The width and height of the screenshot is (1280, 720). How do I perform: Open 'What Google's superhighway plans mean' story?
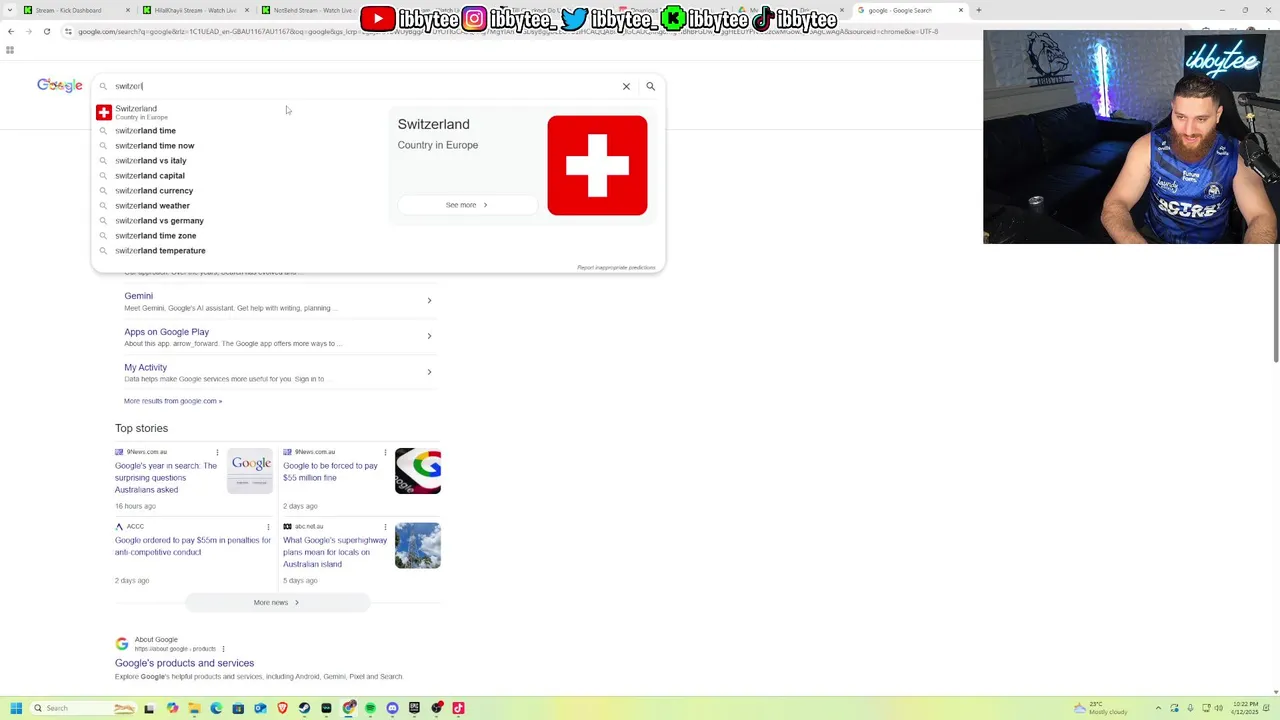(335, 552)
